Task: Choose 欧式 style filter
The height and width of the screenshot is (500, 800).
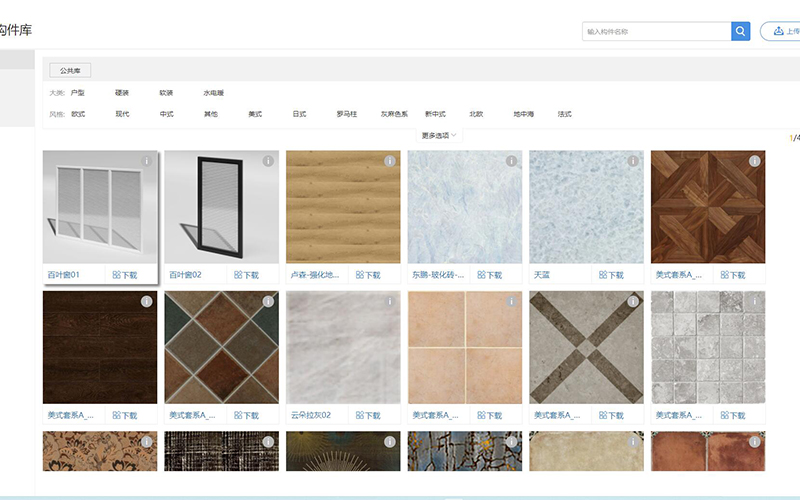Action: (x=78, y=114)
